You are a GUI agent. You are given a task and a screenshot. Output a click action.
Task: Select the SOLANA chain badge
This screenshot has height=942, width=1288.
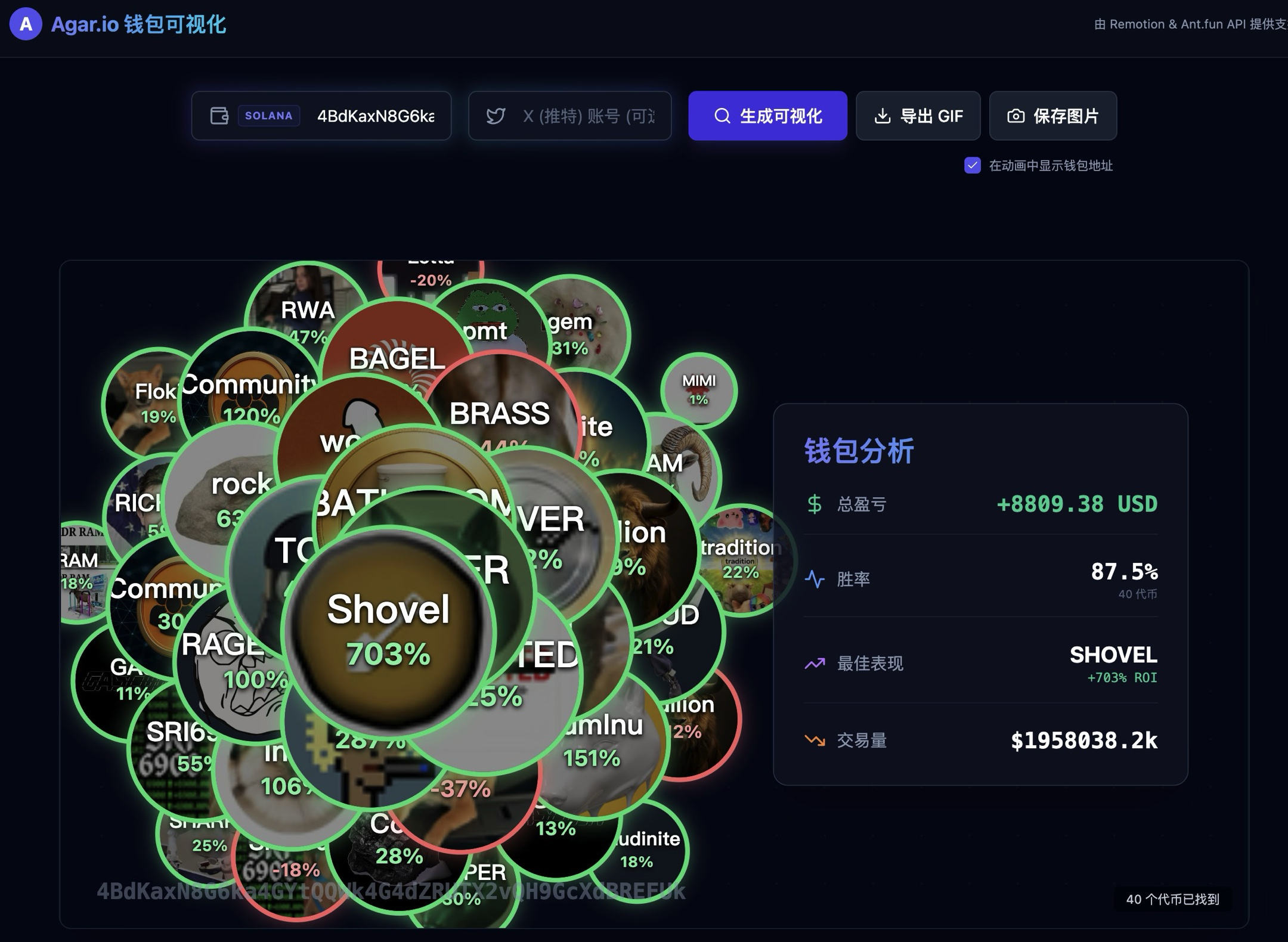(x=268, y=116)
